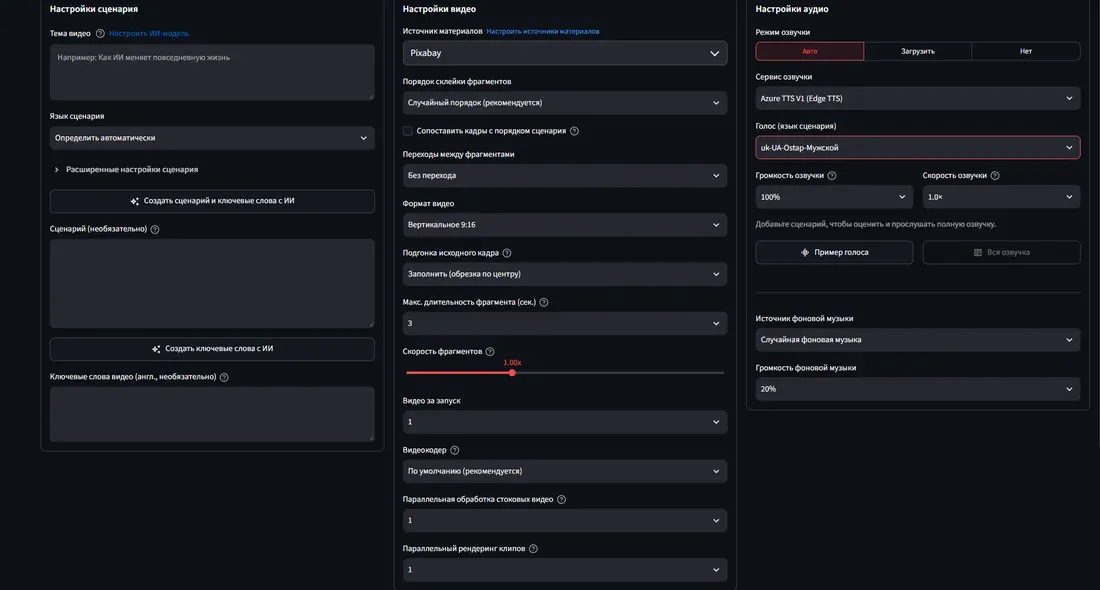Open help icon next to Тема видео
This screenshot has height=590, width=1100.
coord(100,34)
